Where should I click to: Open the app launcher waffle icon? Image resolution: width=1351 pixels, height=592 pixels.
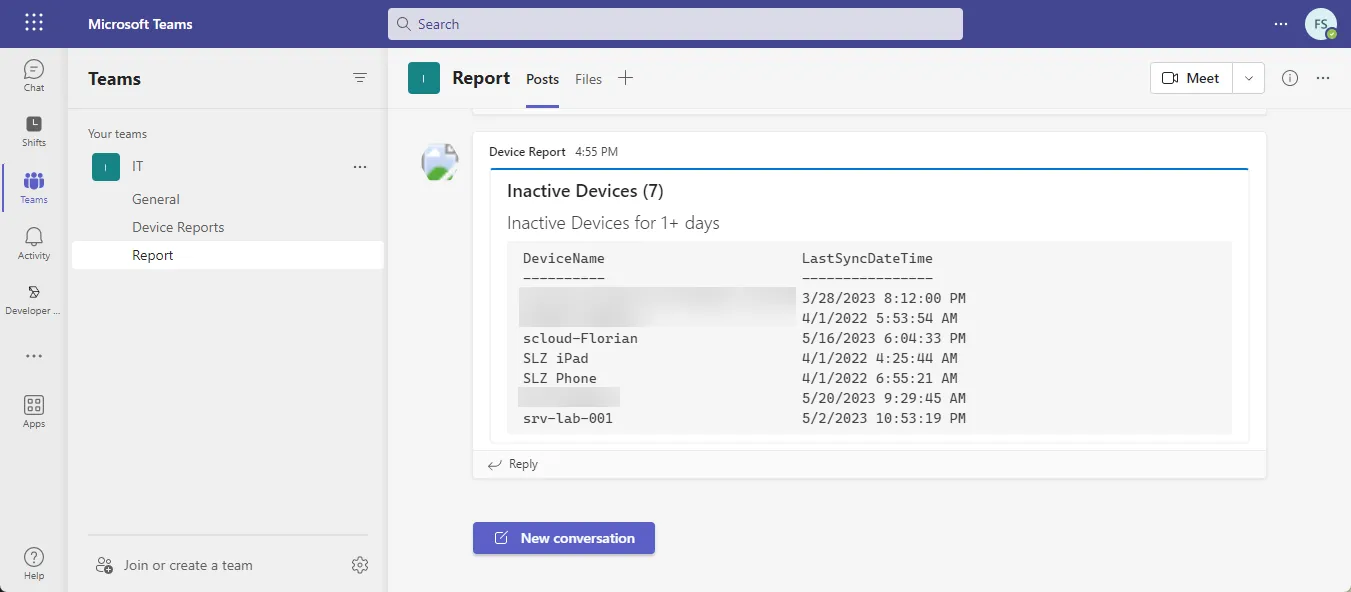[x=34, y=23]
